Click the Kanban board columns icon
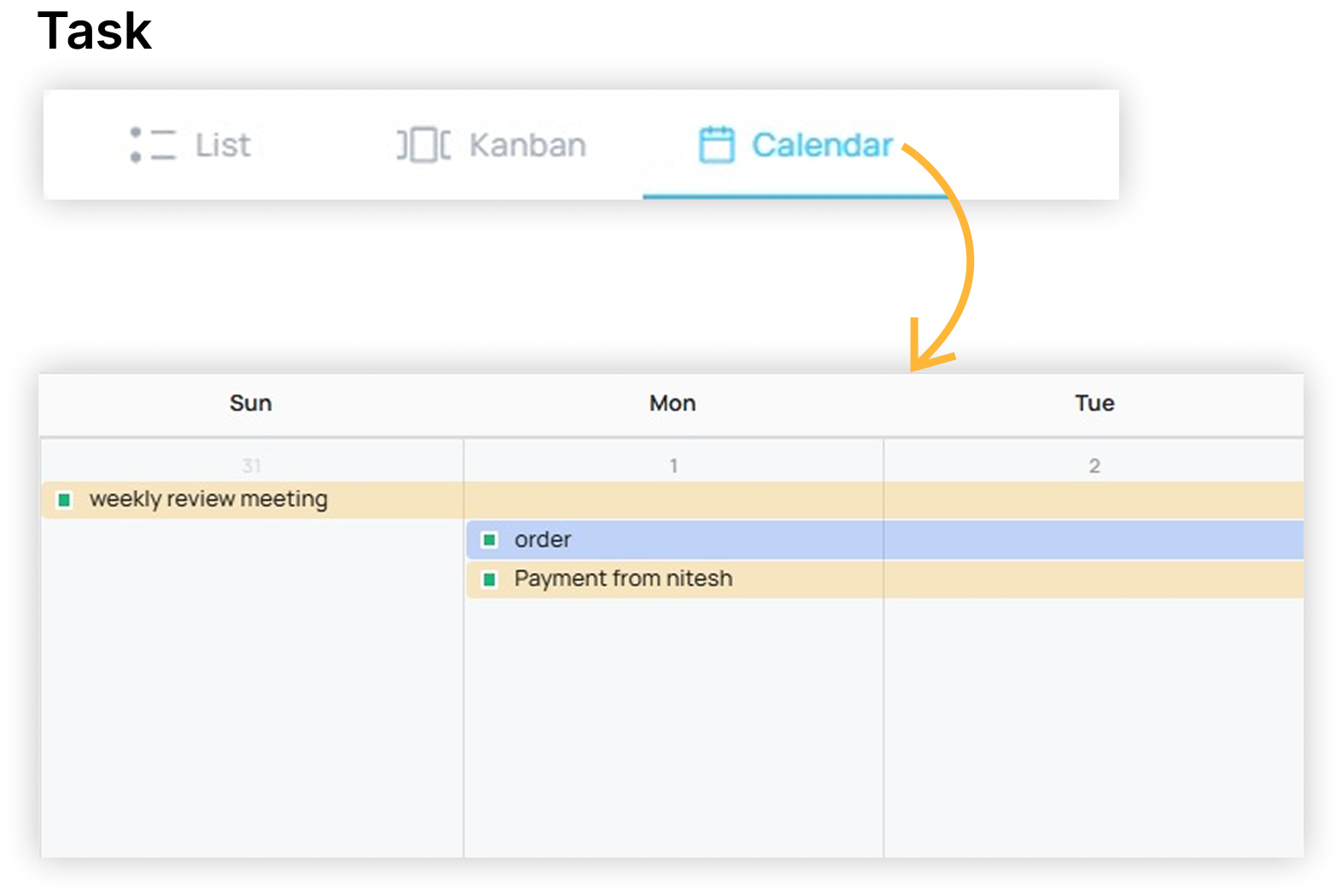The image size is (1342, 896). tap(423, 145)
